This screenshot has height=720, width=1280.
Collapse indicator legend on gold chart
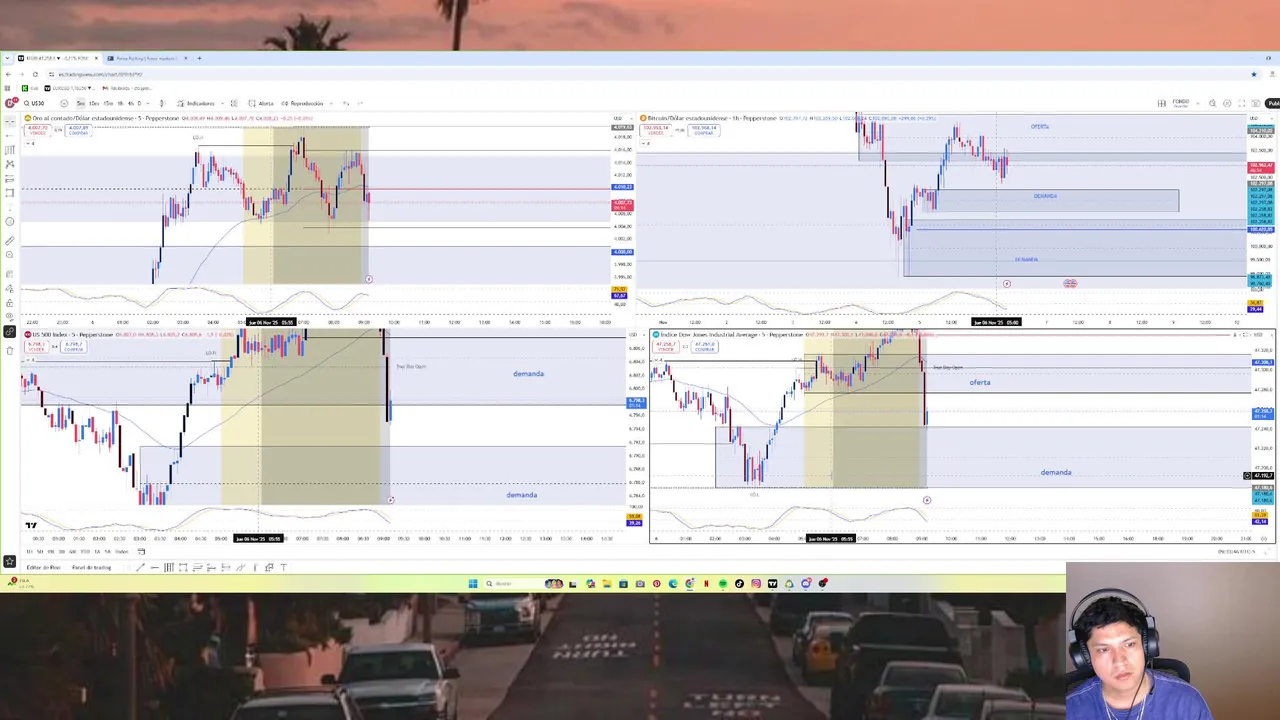click(x=30, y=143)
